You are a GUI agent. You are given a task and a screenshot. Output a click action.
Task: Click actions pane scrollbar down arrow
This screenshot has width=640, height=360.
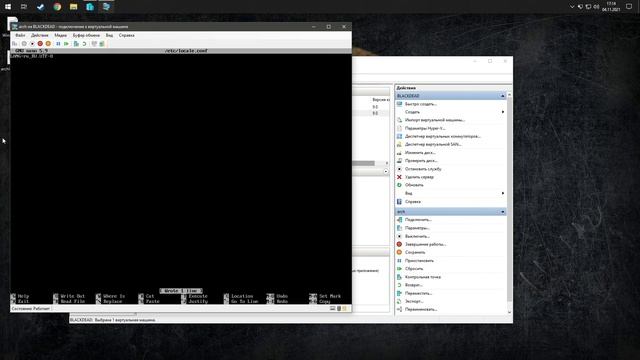tap(509, 312)
